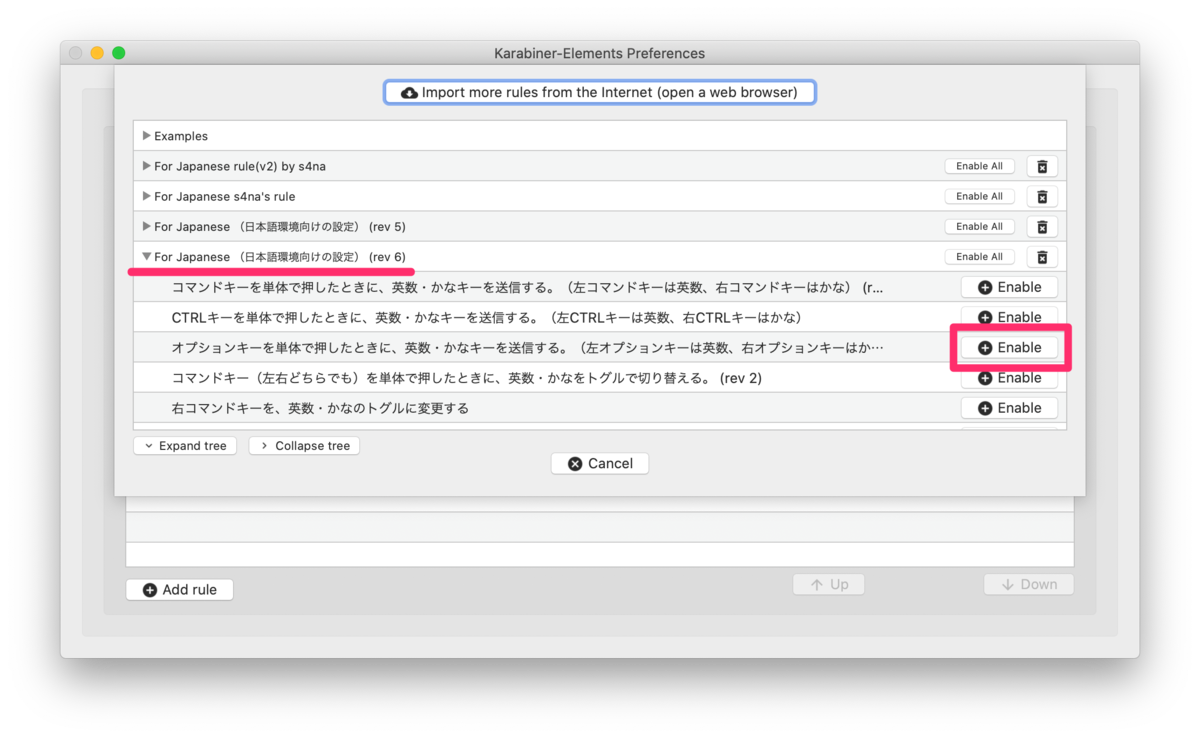Cancel the rule import sheet
This screenshot has width=1200, height=738.
click(x=600, y=463)
